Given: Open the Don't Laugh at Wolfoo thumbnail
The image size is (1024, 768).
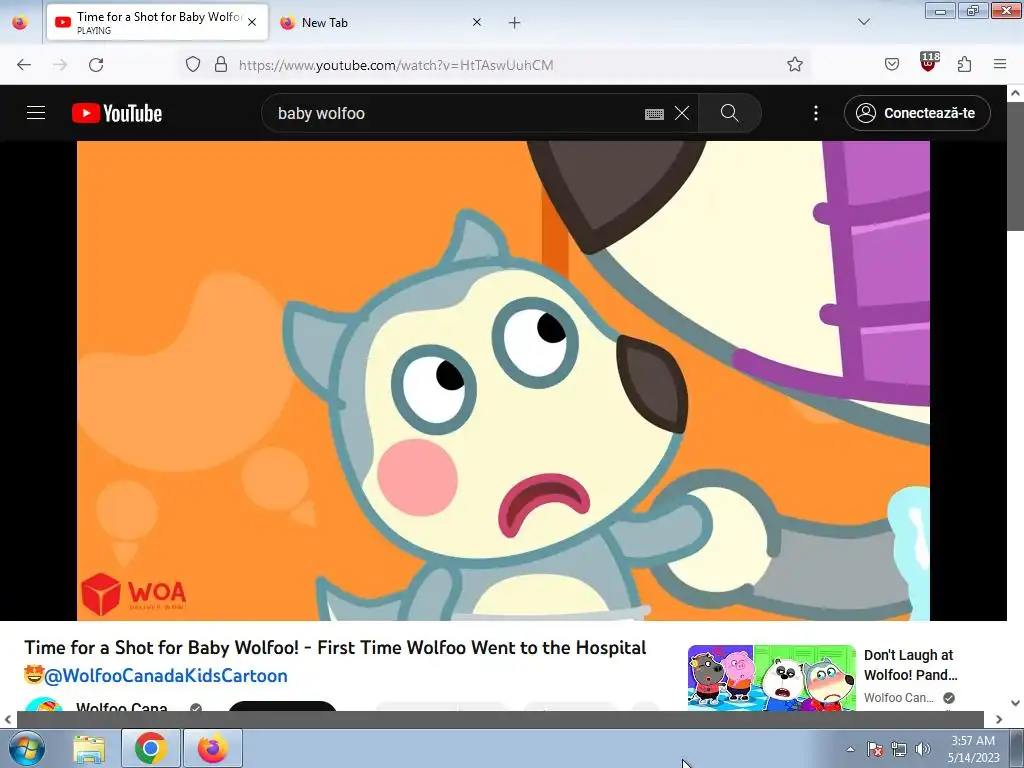Looking at the screenshot, I should point(771,678).
